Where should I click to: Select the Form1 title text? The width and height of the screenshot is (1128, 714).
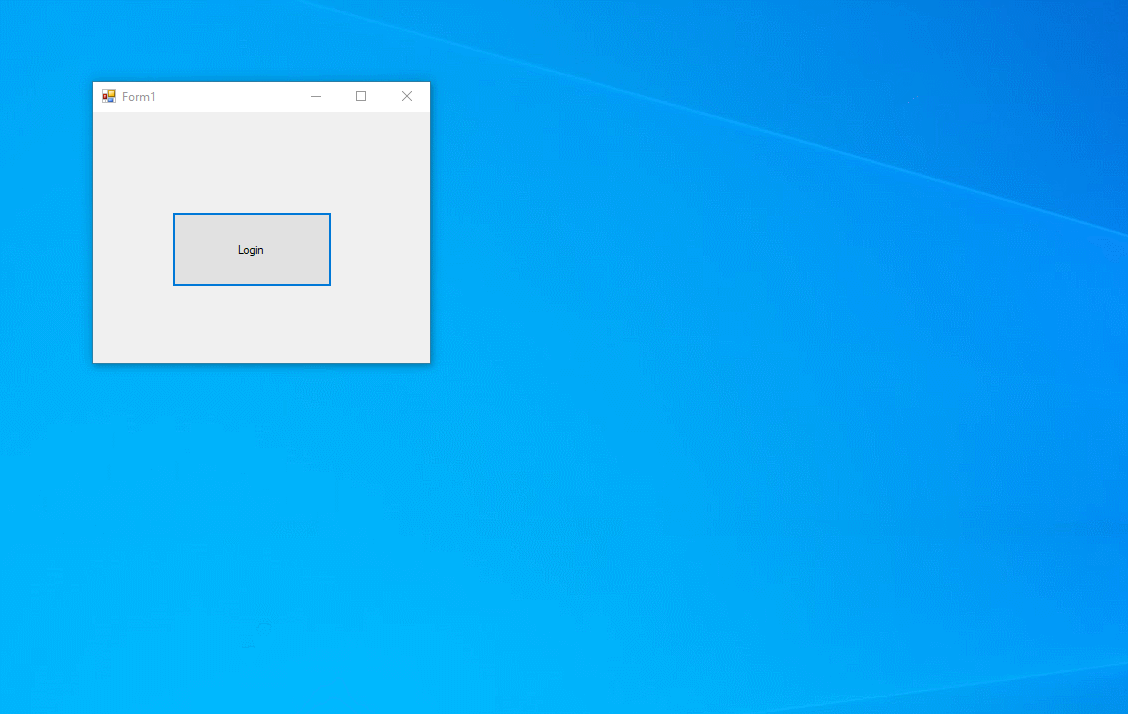coord(139,97)
